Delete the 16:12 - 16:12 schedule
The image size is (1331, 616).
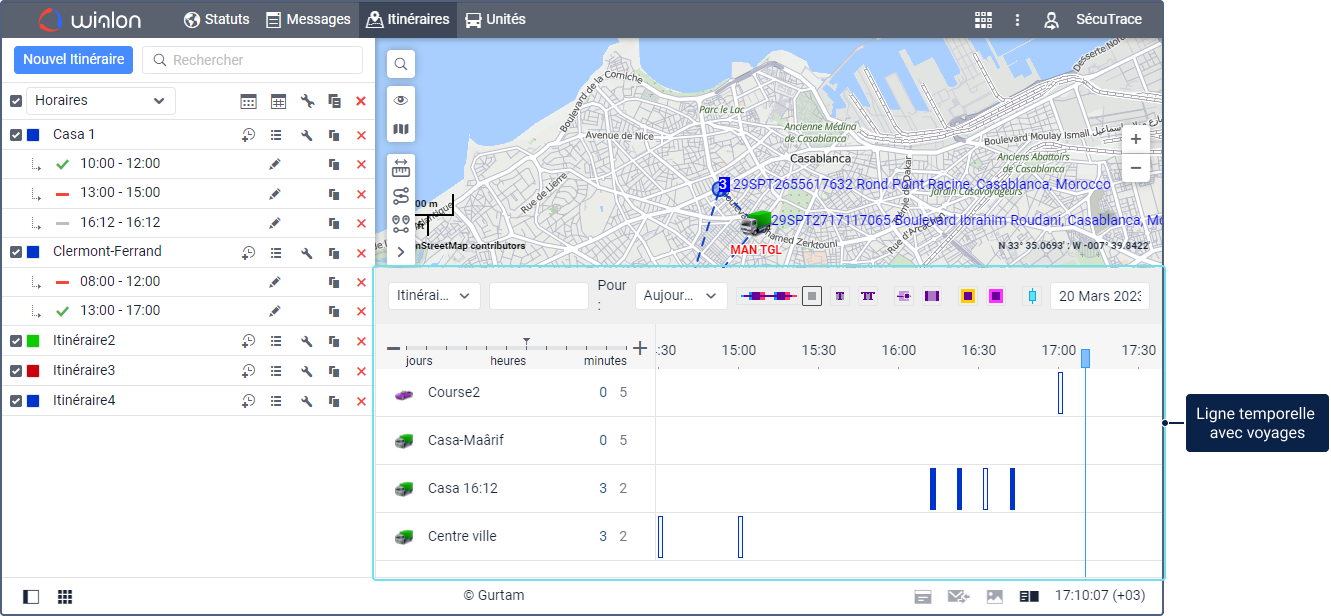point(361,223)
